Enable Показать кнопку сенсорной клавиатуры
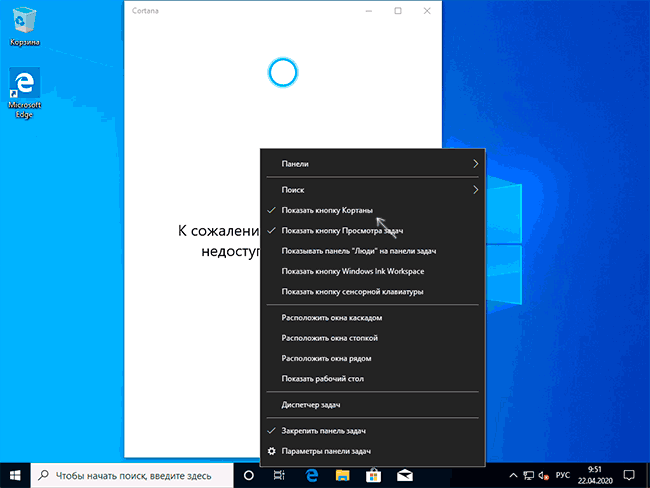The height and width of the screenshot is (488, 650). pos(372,291)
